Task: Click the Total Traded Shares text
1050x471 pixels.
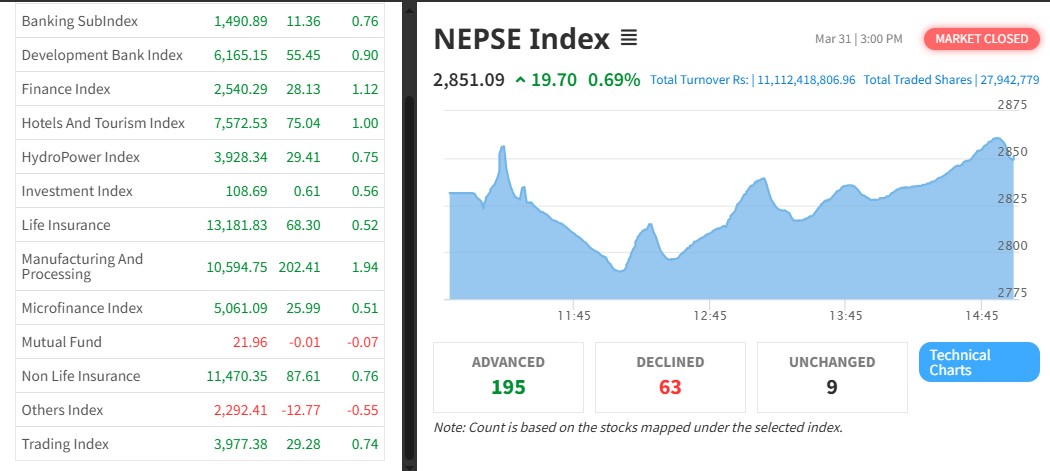Action: pos(951,79)
